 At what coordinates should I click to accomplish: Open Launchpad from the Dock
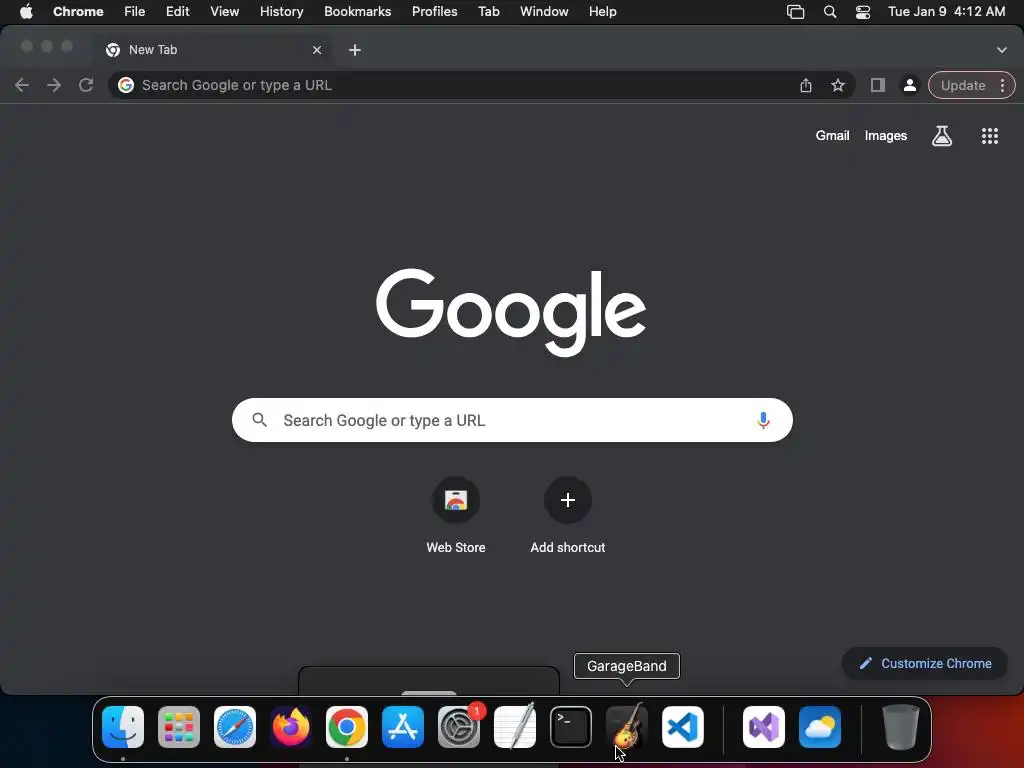tap(179, 727)
